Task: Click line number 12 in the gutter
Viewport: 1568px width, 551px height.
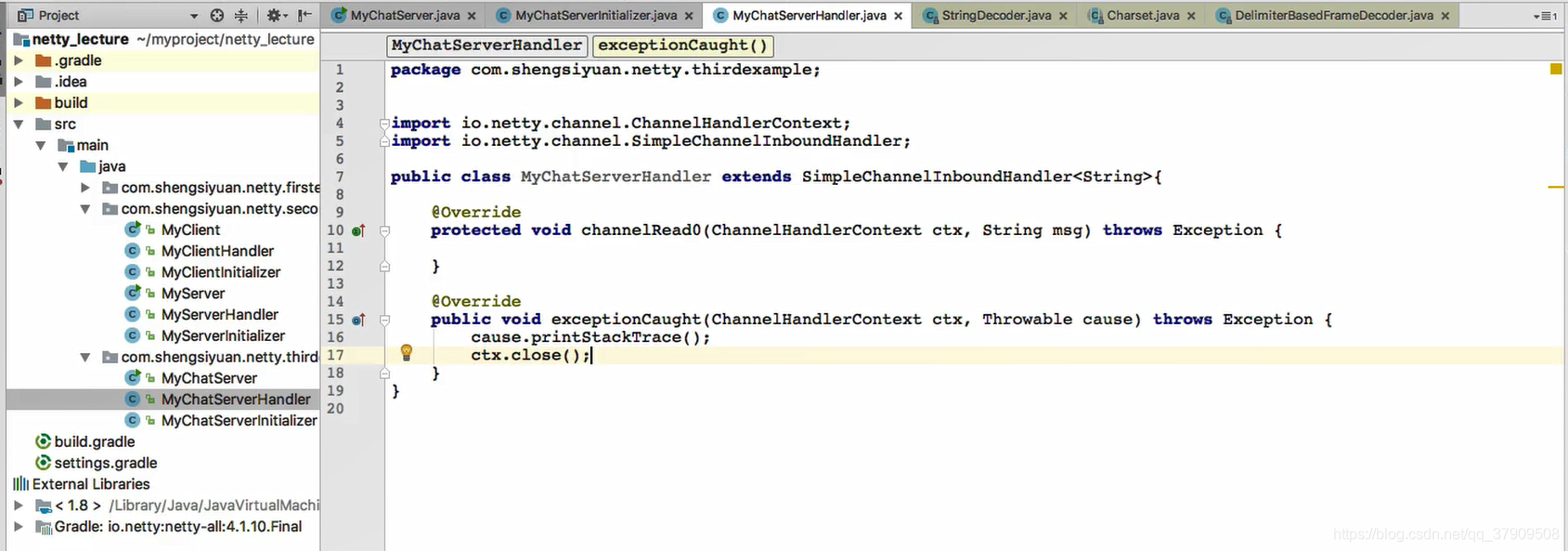Action: pyautogui.click(x=335, y=266)
